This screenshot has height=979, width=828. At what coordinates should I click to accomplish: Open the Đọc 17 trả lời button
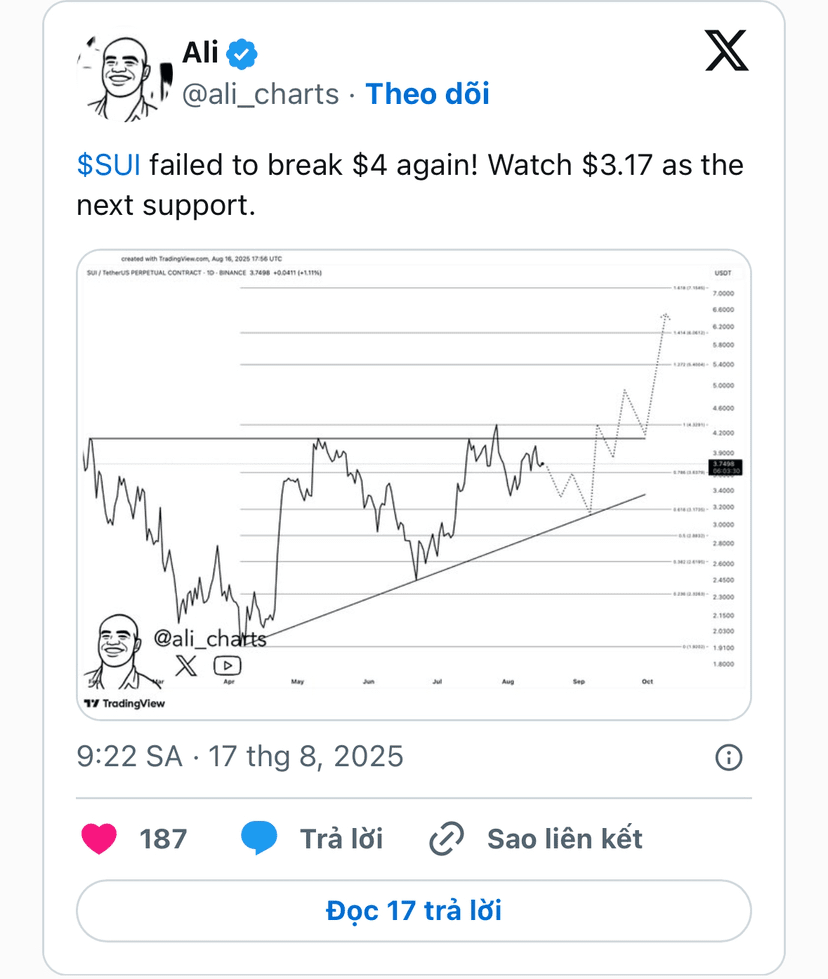(413, 911)
